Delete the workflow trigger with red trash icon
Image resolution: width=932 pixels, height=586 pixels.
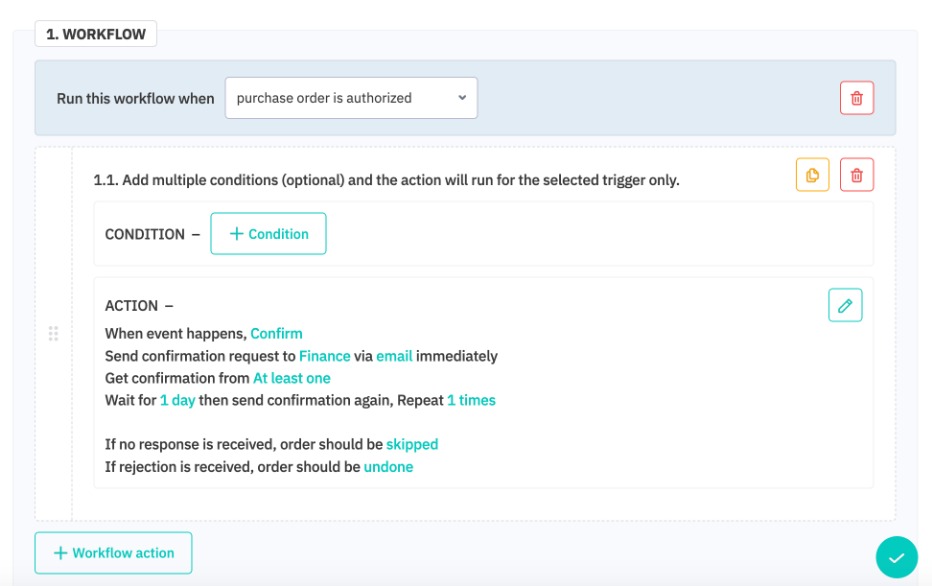[x=856, y=98]
